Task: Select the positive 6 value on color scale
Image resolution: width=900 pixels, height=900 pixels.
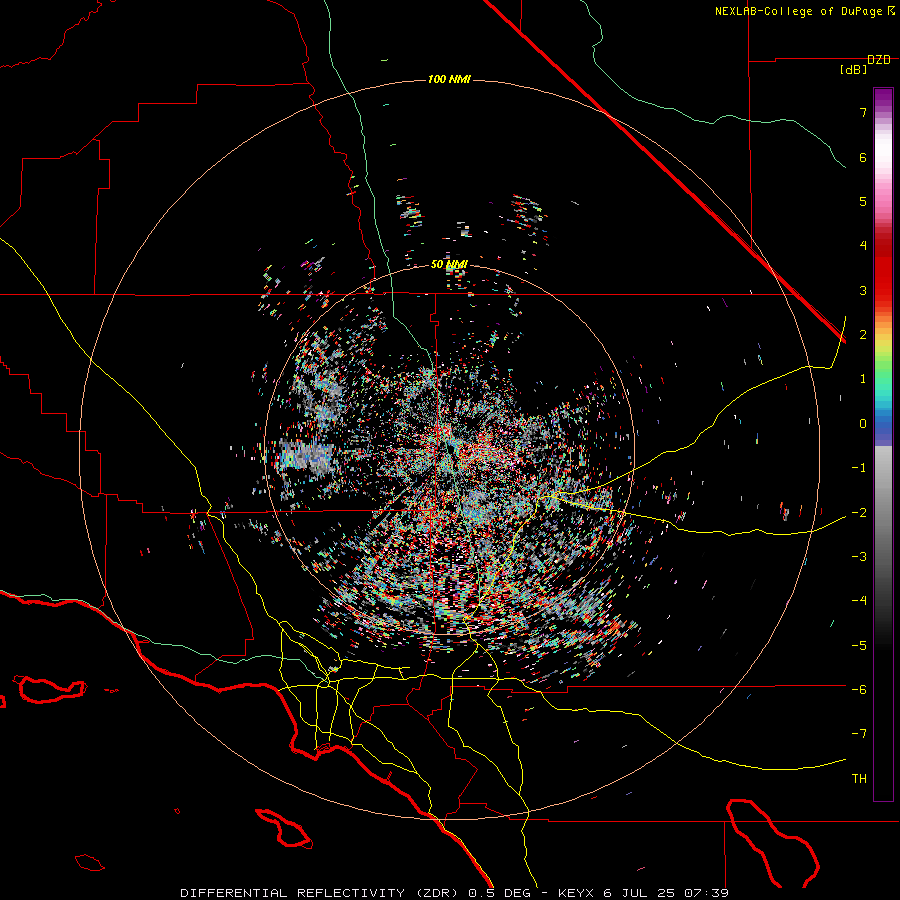Action: pyautogui.click(x=863, y=157)
